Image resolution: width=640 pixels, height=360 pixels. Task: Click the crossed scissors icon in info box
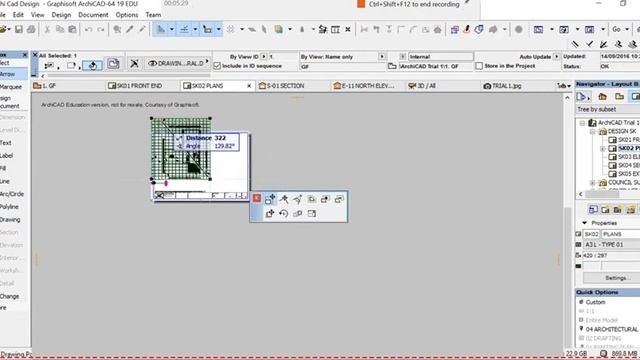tap(134, 64)
